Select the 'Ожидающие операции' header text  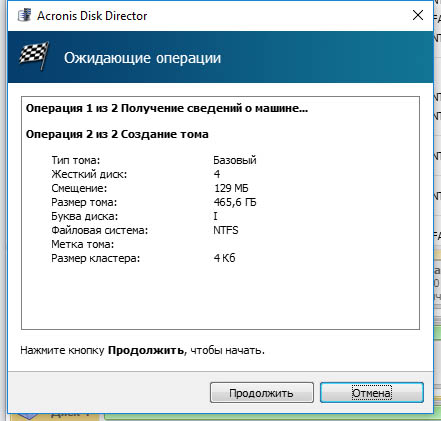[x=142, y=58]
